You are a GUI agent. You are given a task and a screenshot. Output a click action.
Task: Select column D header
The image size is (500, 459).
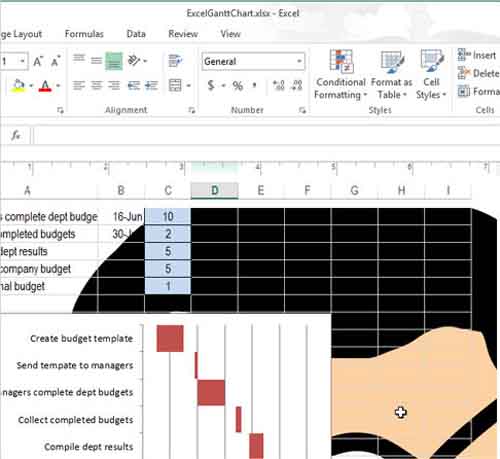pos(215,191)
